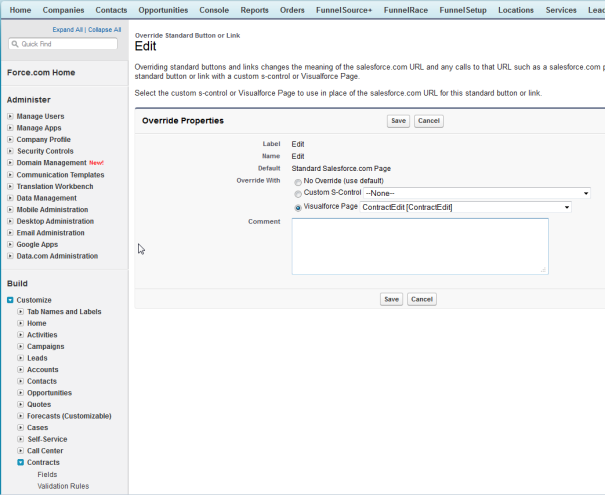605x495 pixels.
Task: Open the Contacts tab in top navigation
Action: pos(111,10)
